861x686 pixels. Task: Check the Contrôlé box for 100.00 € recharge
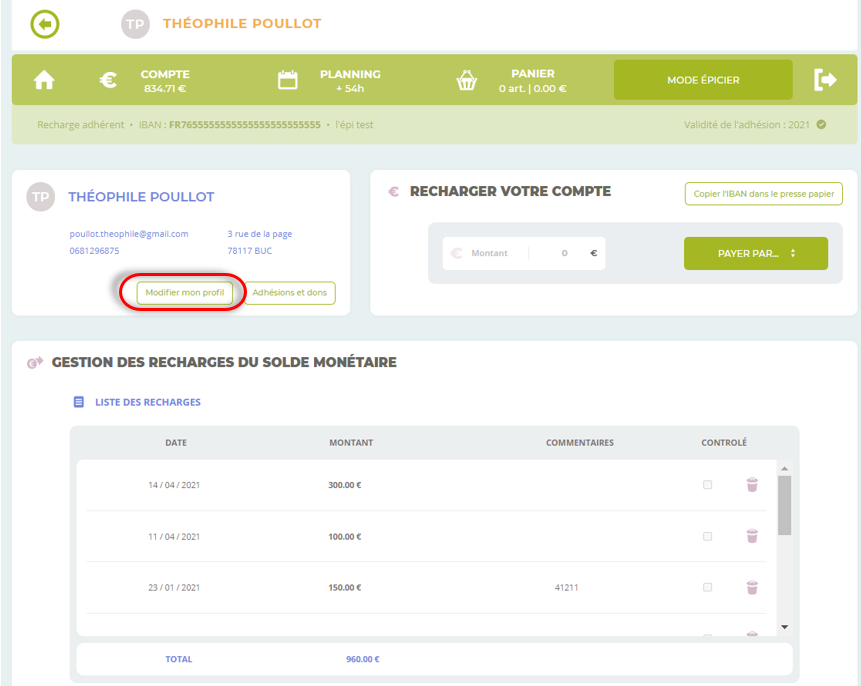[x=707, y=536]
